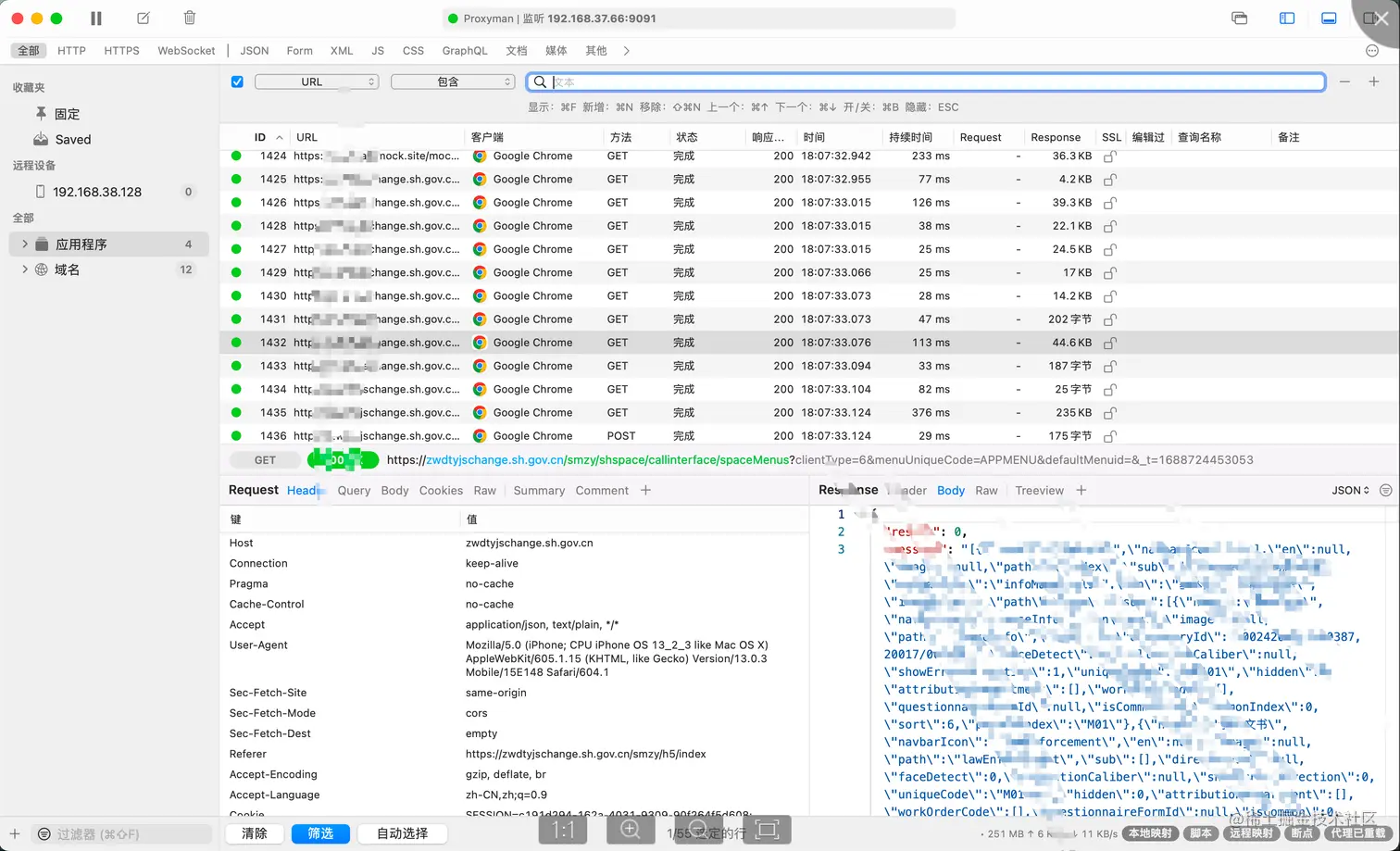Viewport: 1400px width, 851px height.
Task: Clear the session with the trash icon
Action: coord(189,18)
